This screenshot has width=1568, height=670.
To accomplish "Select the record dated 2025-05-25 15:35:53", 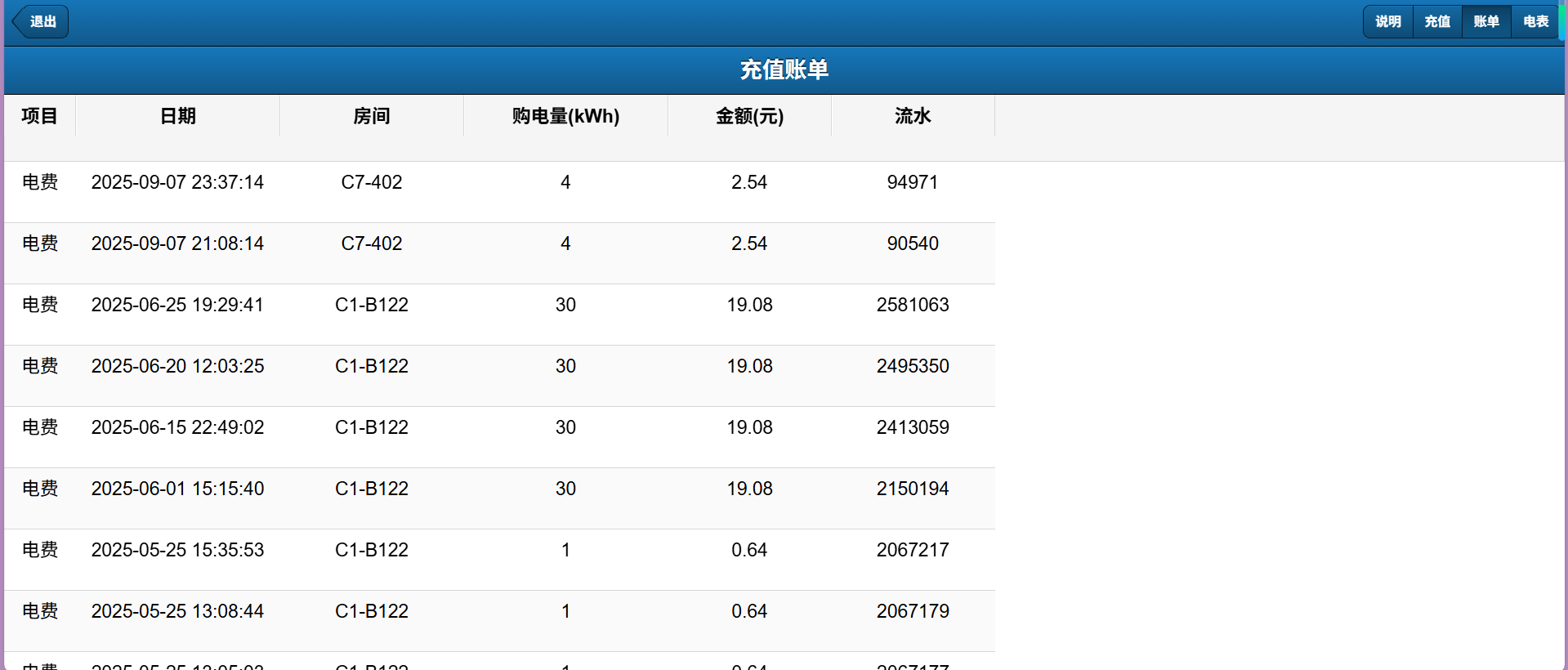I will pos(177,550).
